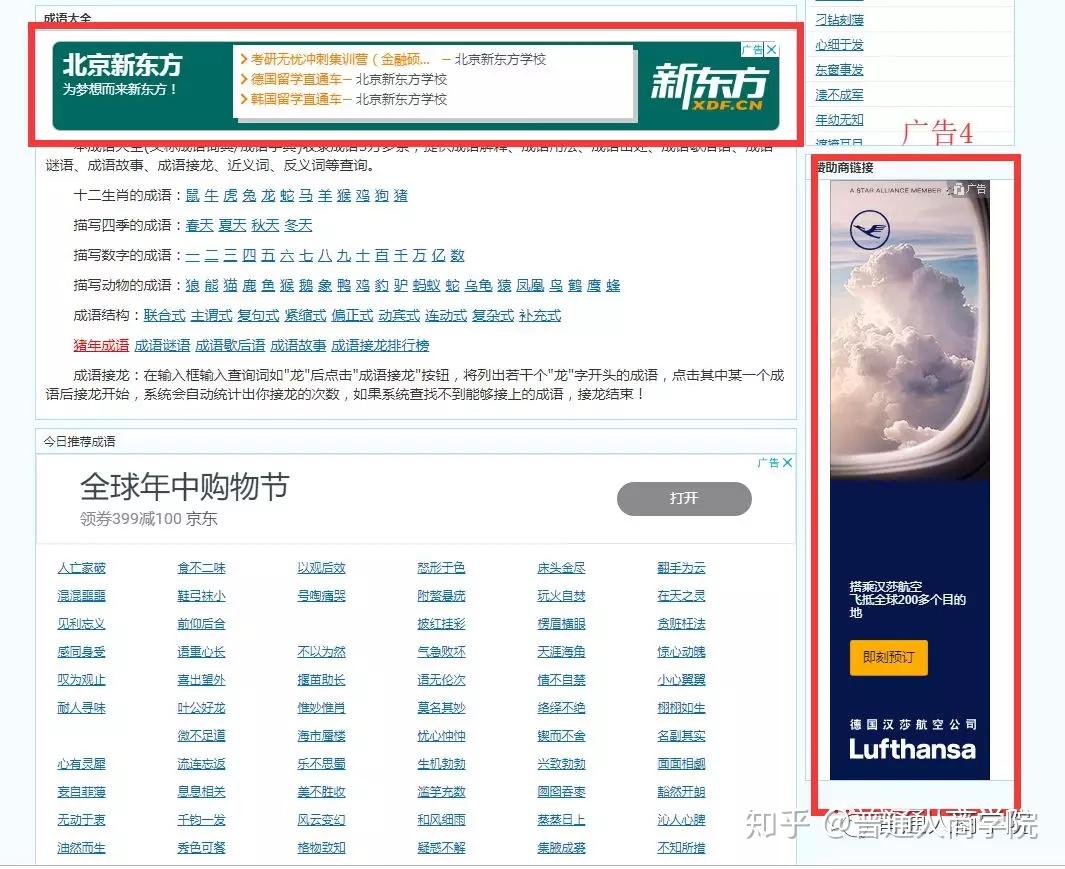Open recommended idiom 小心翼翼

(x=681, y=680)
